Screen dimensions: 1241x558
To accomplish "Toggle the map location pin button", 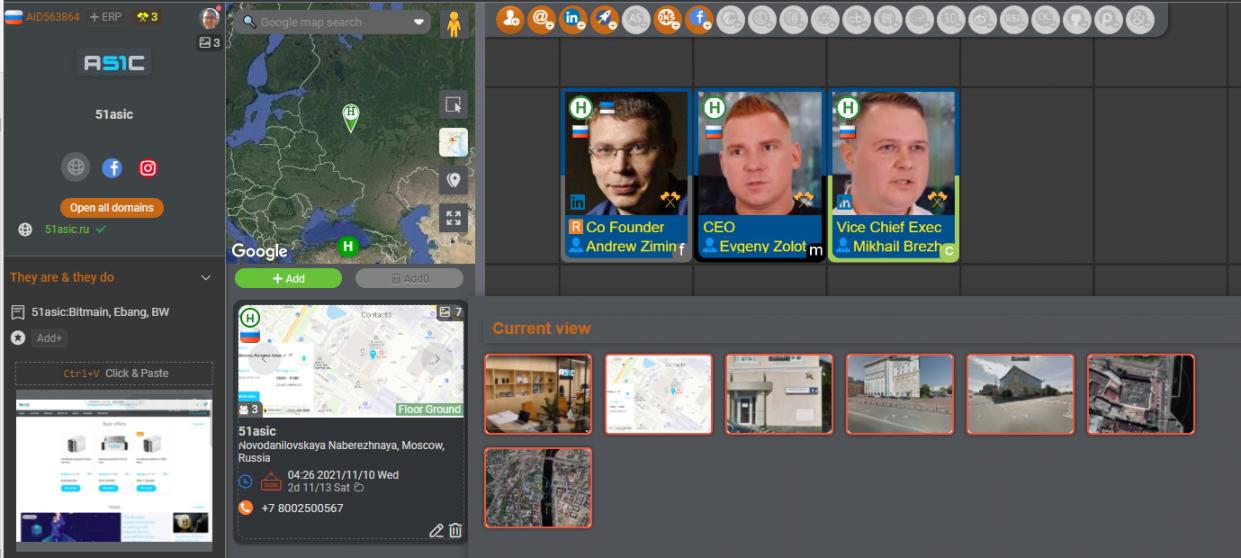I will coord(453,180).
